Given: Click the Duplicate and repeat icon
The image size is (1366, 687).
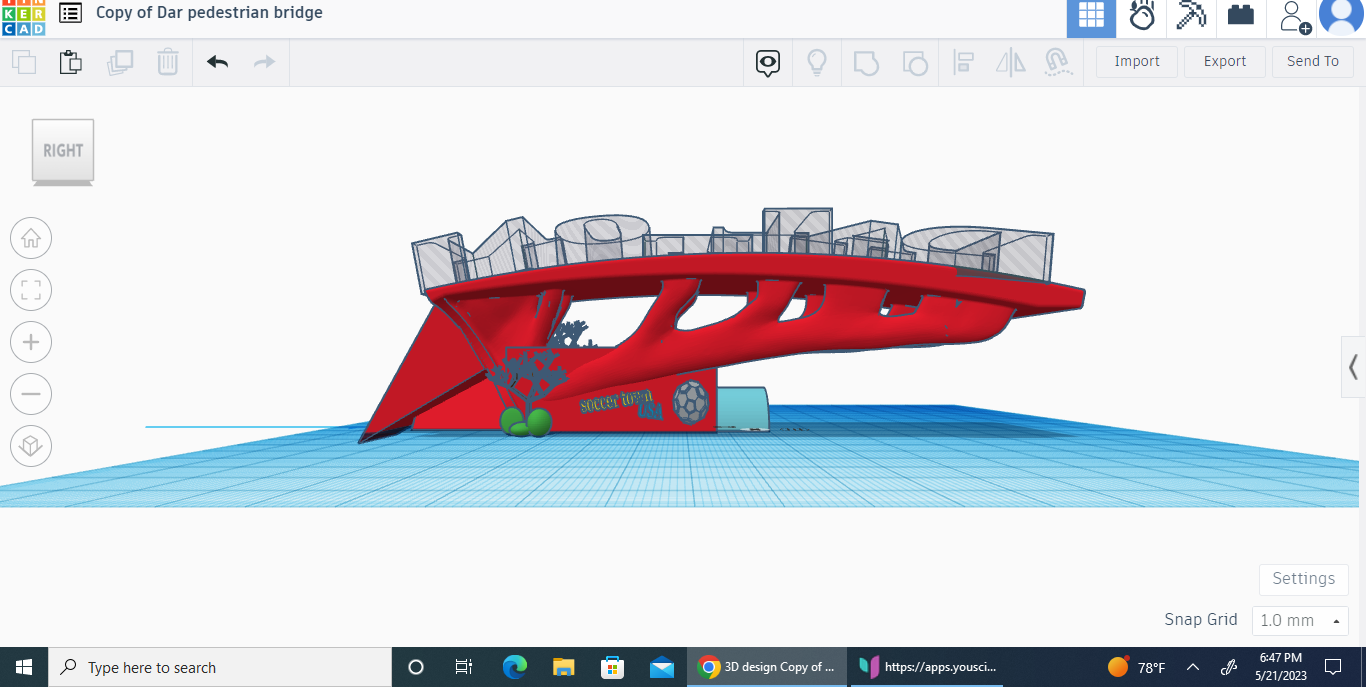Looking at the screenshot, I should click(121, 62).
